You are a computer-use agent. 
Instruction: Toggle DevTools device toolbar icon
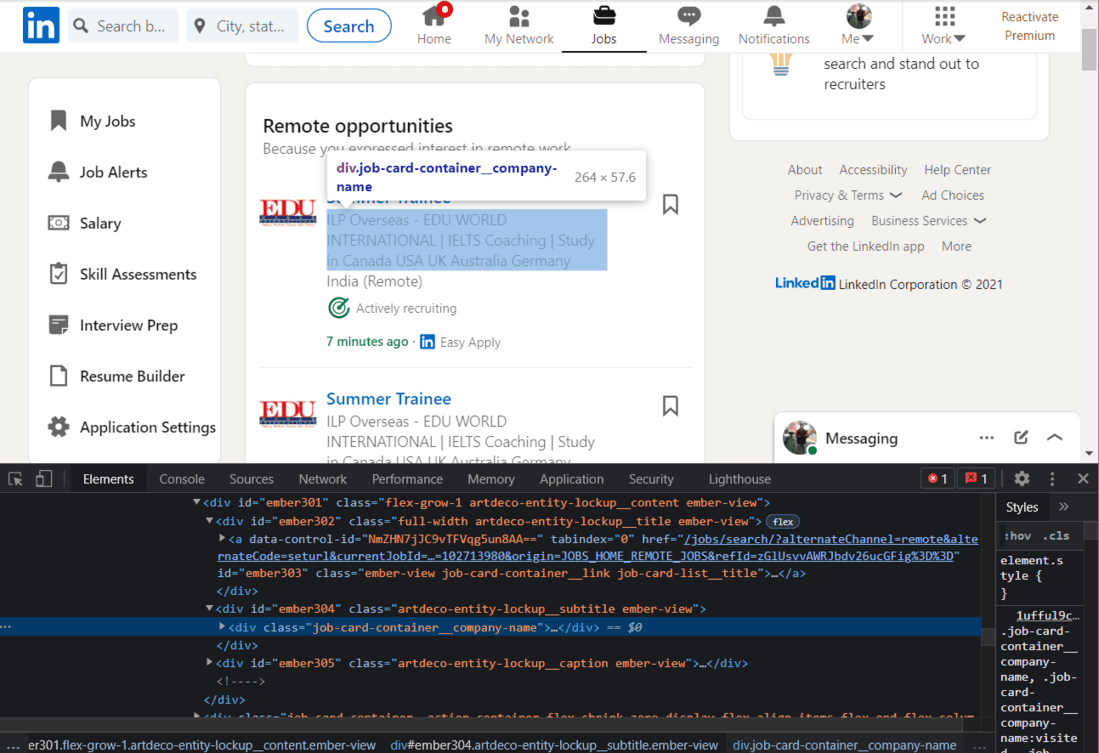click(43, 479)
